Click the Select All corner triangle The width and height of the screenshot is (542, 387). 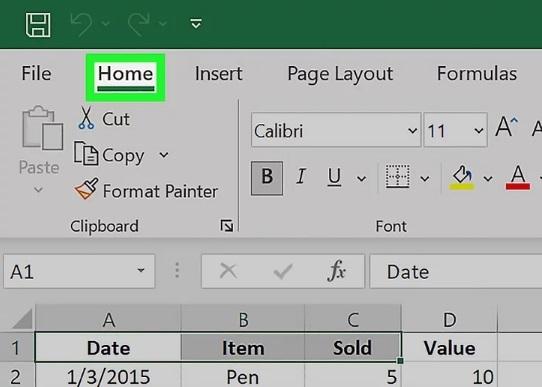click(22, 318)
